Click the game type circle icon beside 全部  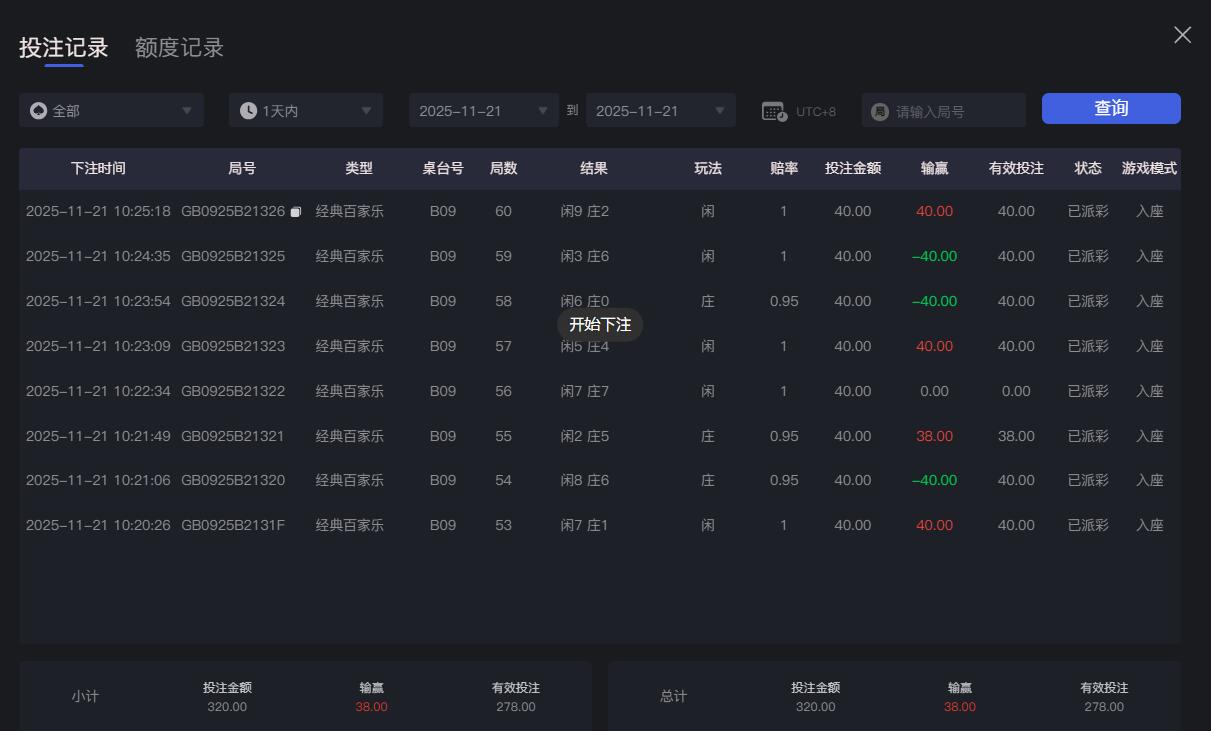tap(37, 110)
